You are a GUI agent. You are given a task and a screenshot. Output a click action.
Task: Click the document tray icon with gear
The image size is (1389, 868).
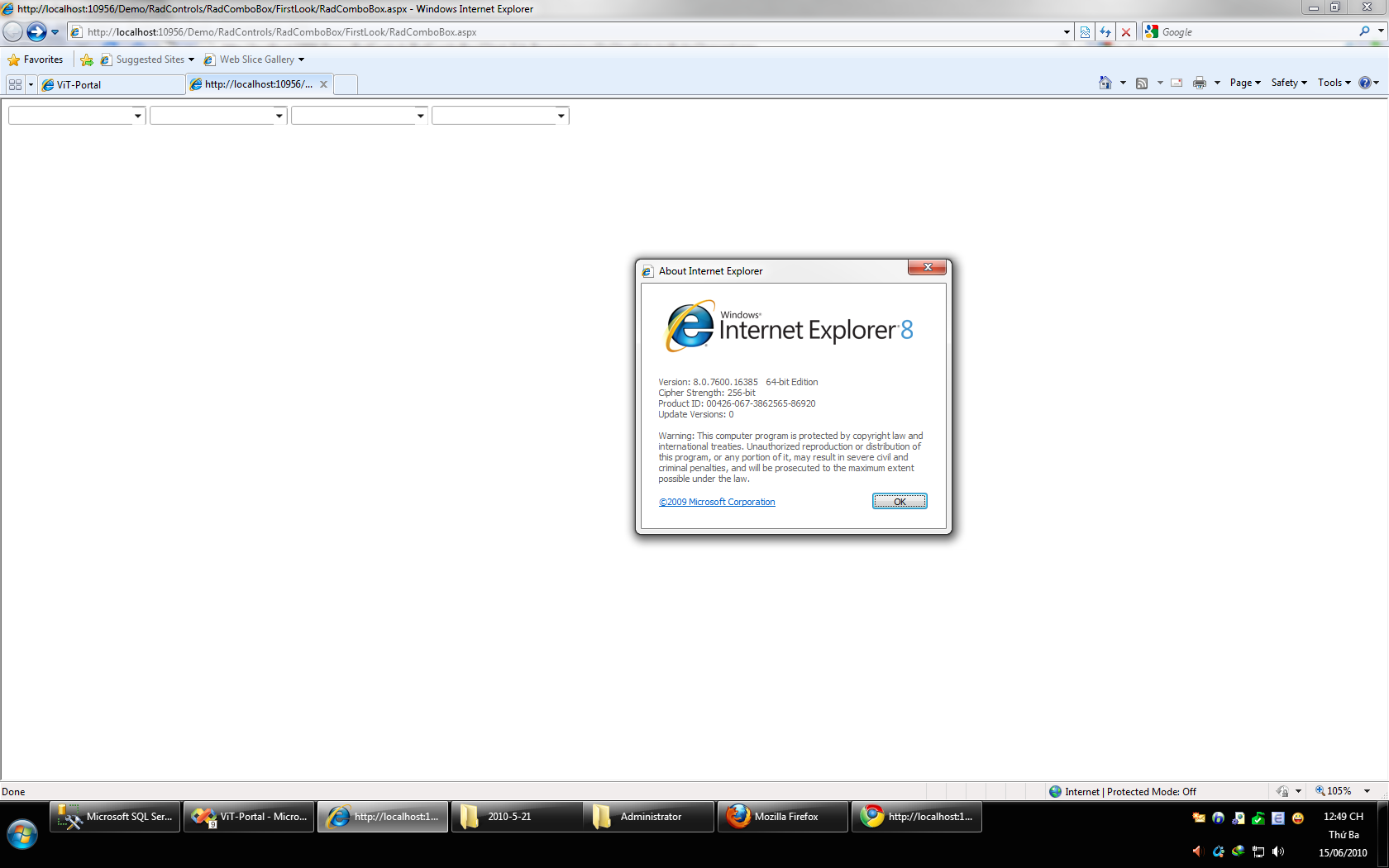point(1238,818)
